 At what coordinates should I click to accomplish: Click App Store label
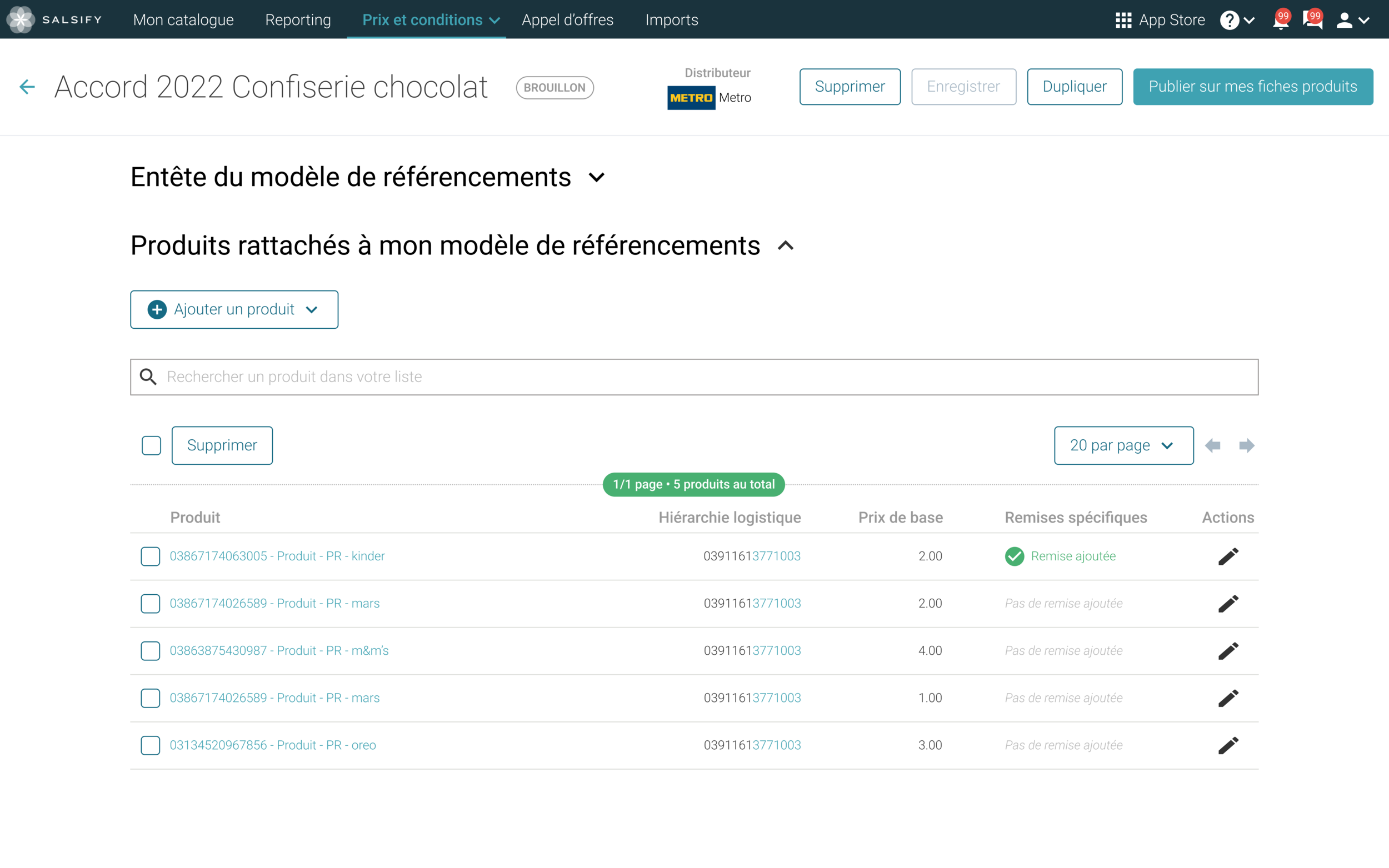click(1172, 20)
